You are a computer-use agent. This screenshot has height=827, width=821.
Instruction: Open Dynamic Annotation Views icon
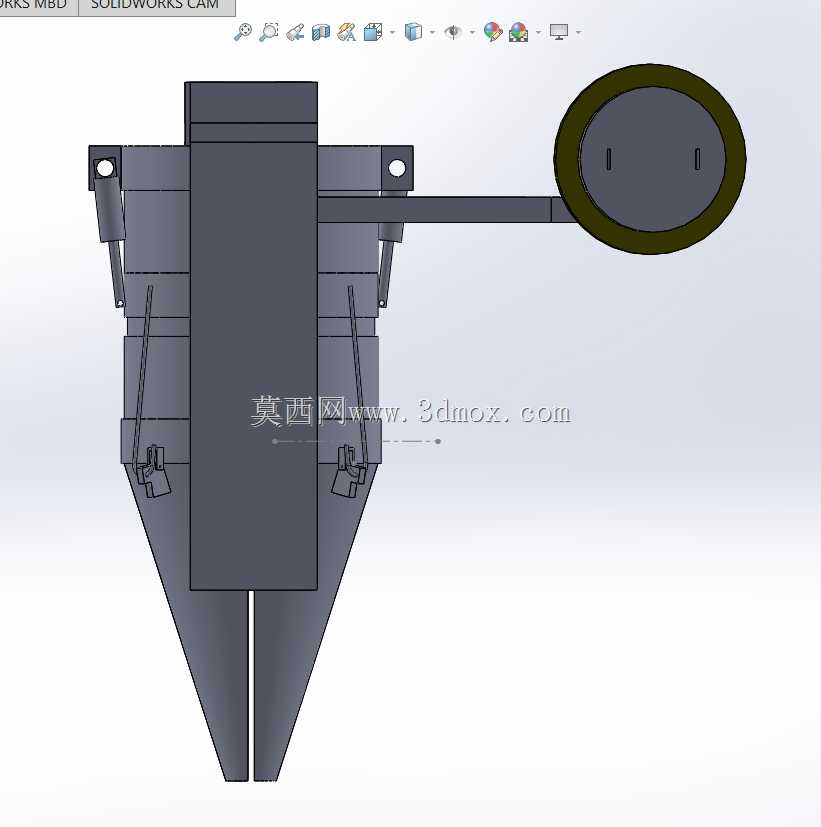(x=346, y=32)
